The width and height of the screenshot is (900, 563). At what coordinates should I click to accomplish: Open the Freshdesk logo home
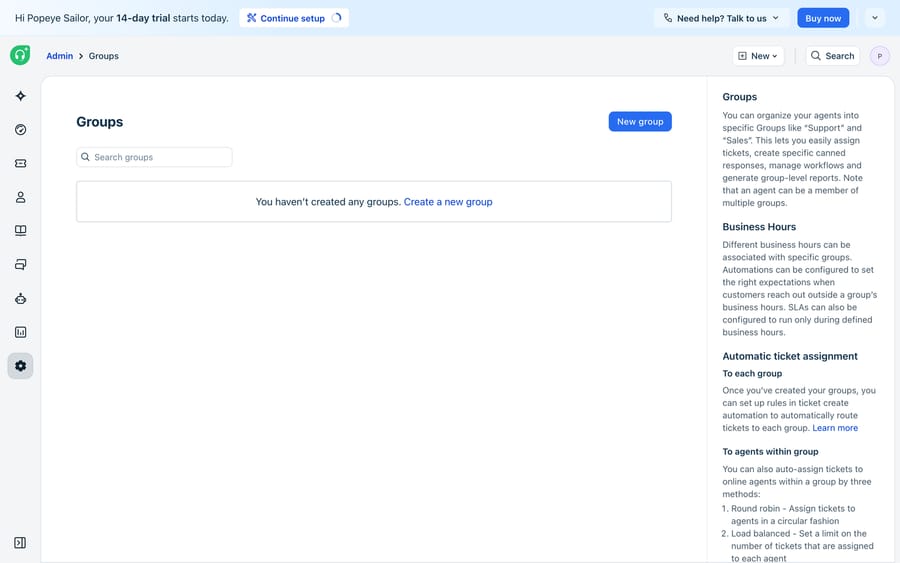coord(20,55)
